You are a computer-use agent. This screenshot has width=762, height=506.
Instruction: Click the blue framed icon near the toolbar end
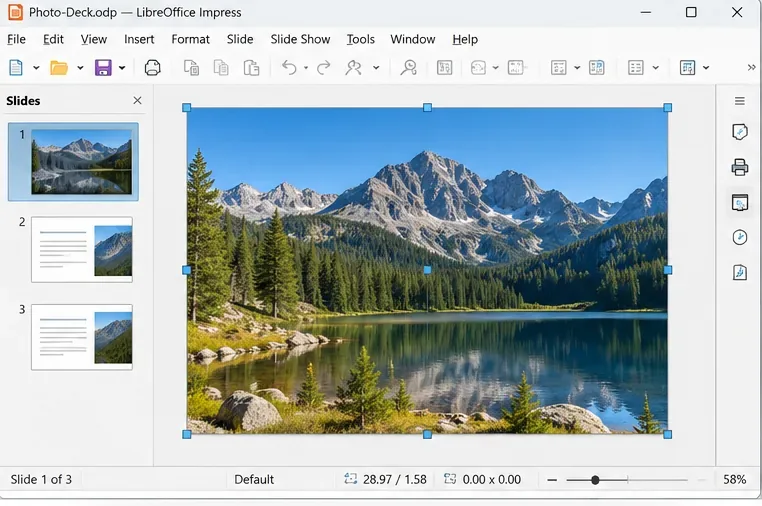tap(687, 68)
